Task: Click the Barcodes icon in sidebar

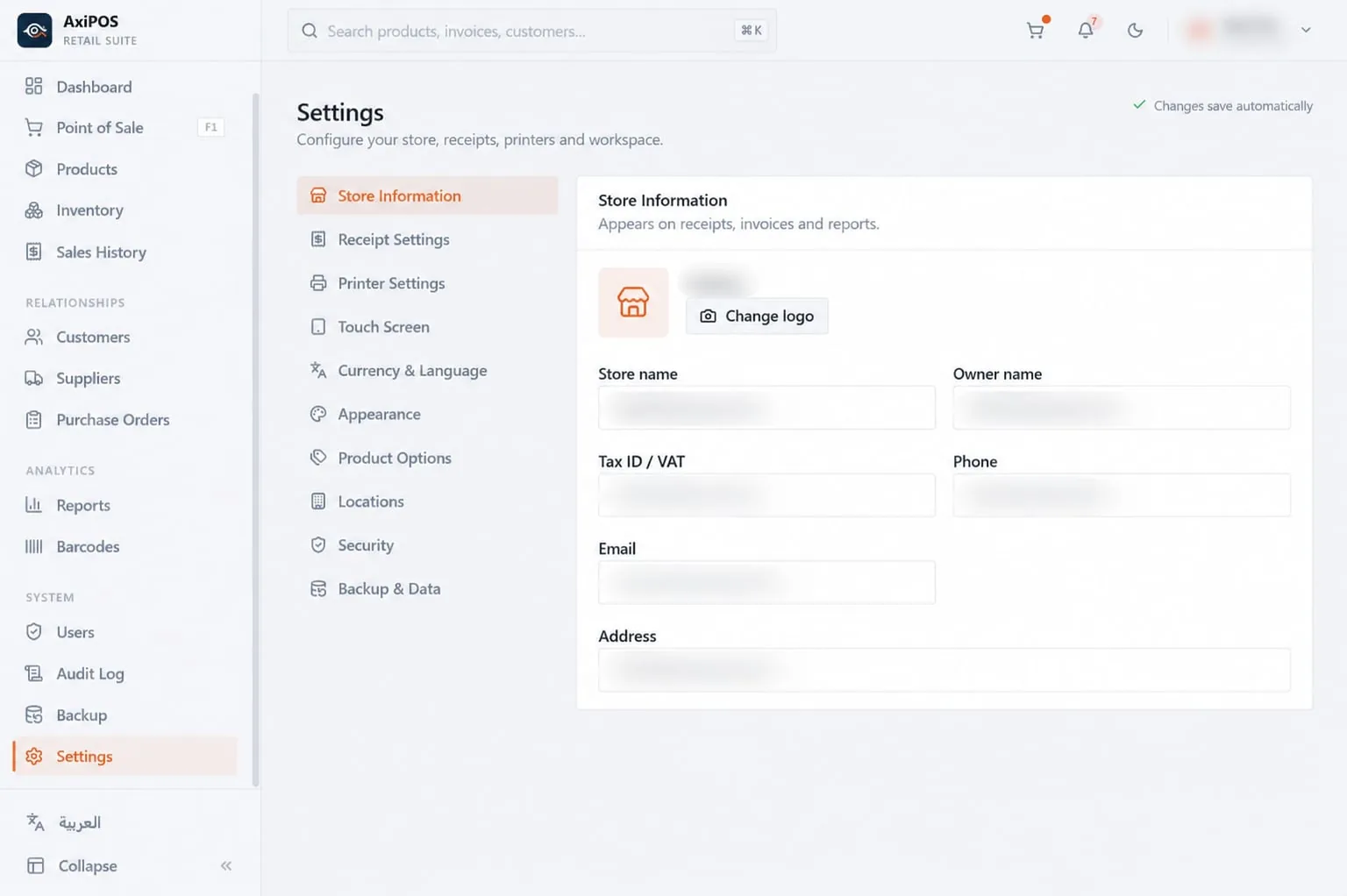Action: click(x=34, y=546)
